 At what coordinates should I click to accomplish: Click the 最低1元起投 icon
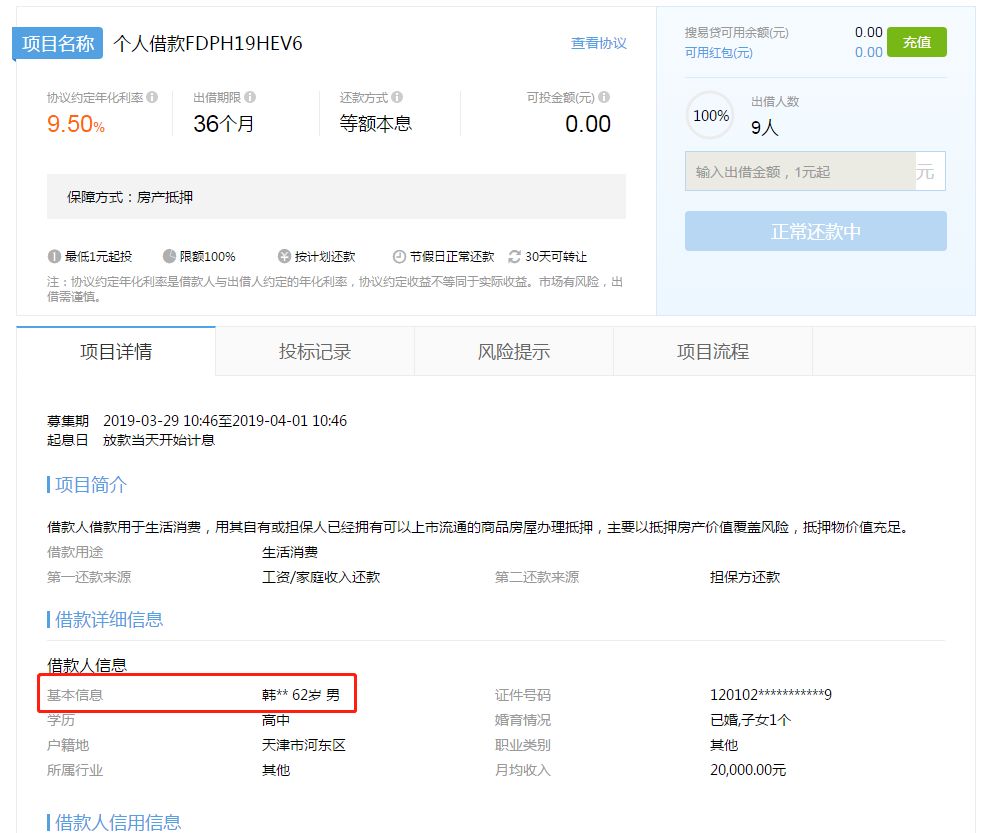(x=54, y=257)
